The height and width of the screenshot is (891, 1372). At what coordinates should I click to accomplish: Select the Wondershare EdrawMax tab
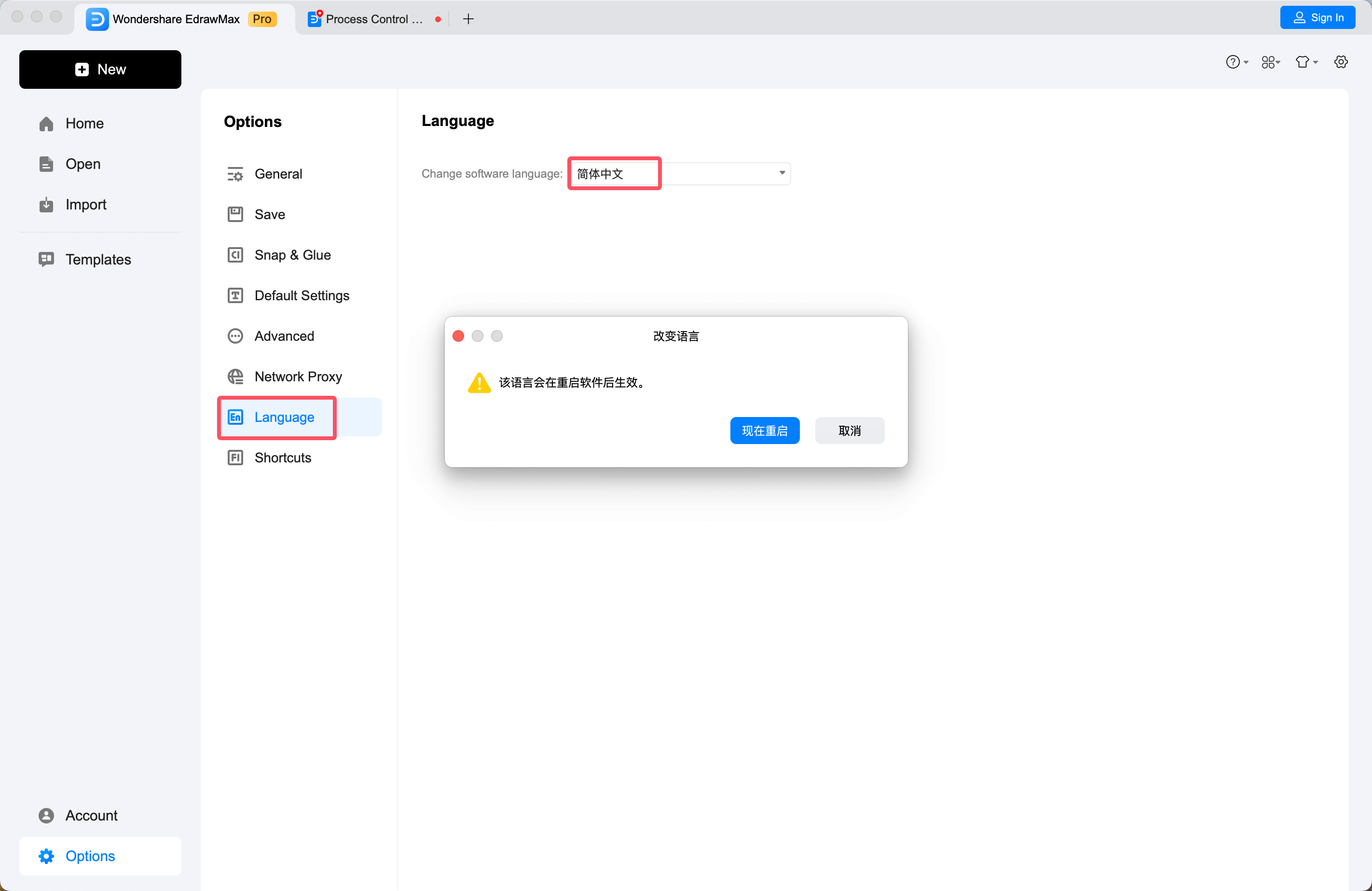tap(176, 19)
